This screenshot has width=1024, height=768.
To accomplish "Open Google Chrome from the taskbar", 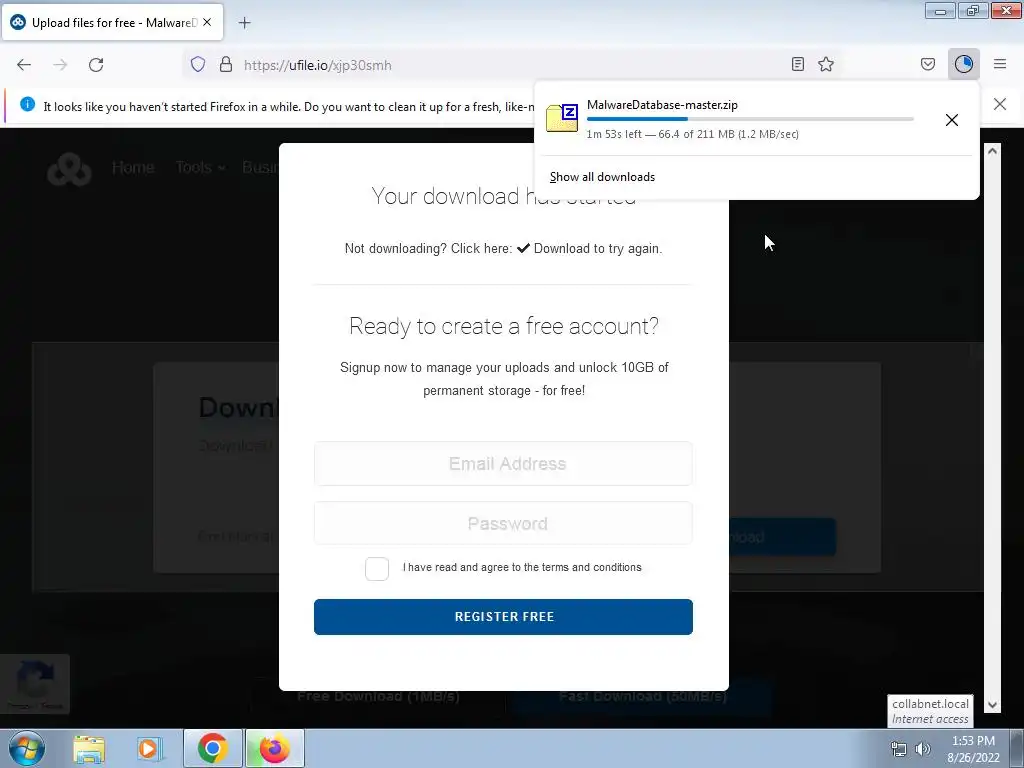I will (x=212, y=748).
